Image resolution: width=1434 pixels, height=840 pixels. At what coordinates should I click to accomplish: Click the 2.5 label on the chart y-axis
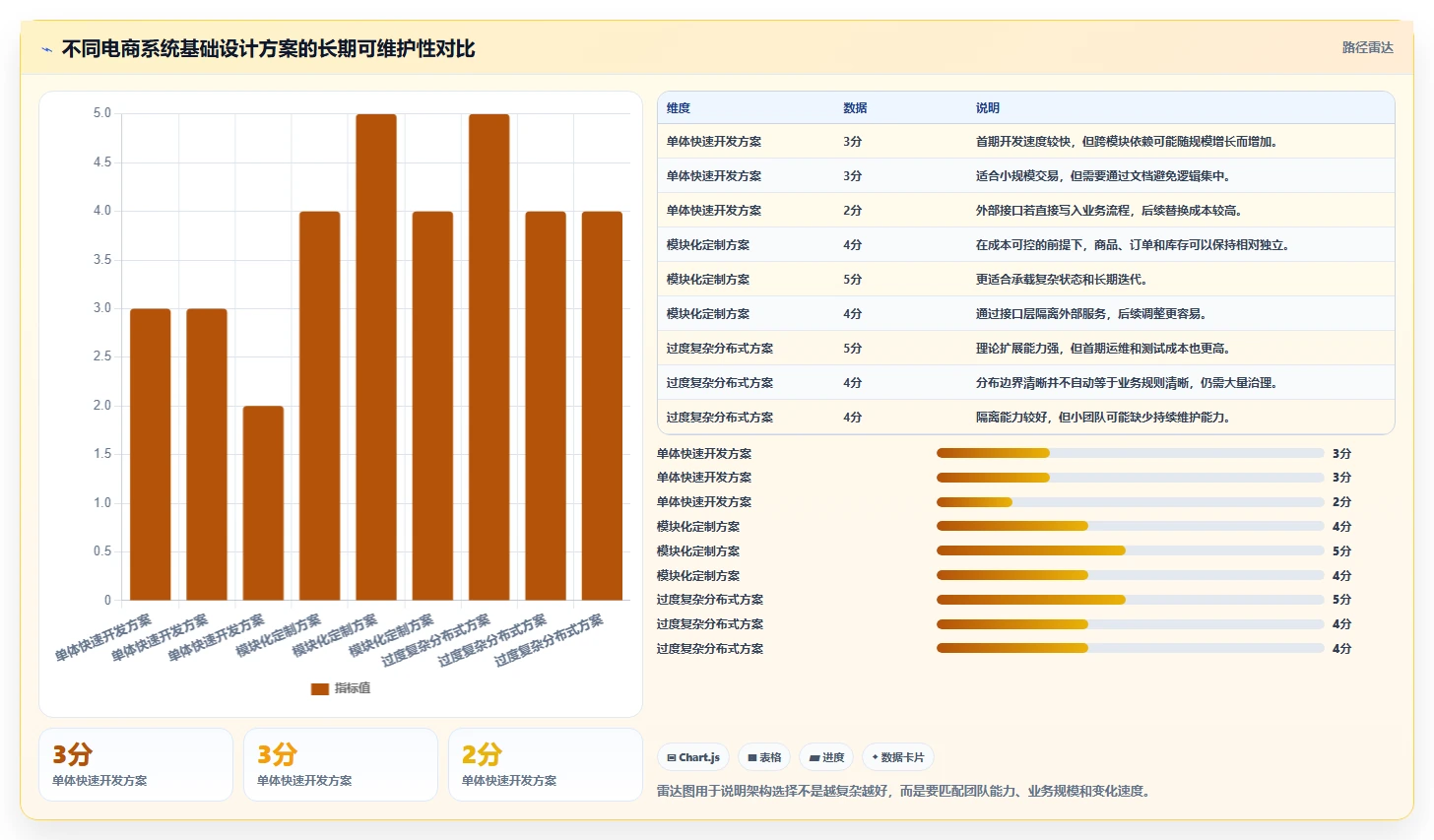tap(102, 356)
